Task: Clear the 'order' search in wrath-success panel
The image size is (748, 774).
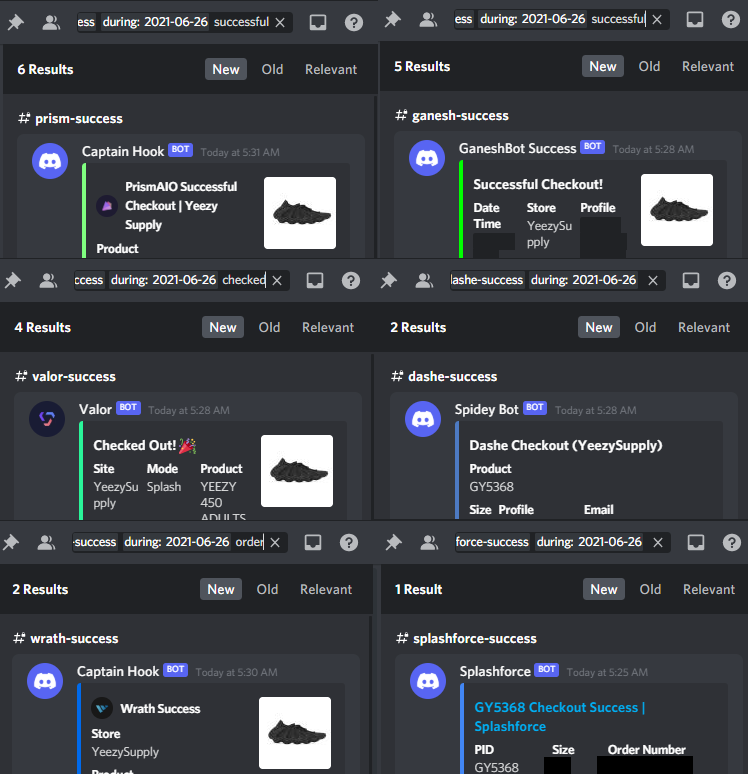Action: coord(275,542)
